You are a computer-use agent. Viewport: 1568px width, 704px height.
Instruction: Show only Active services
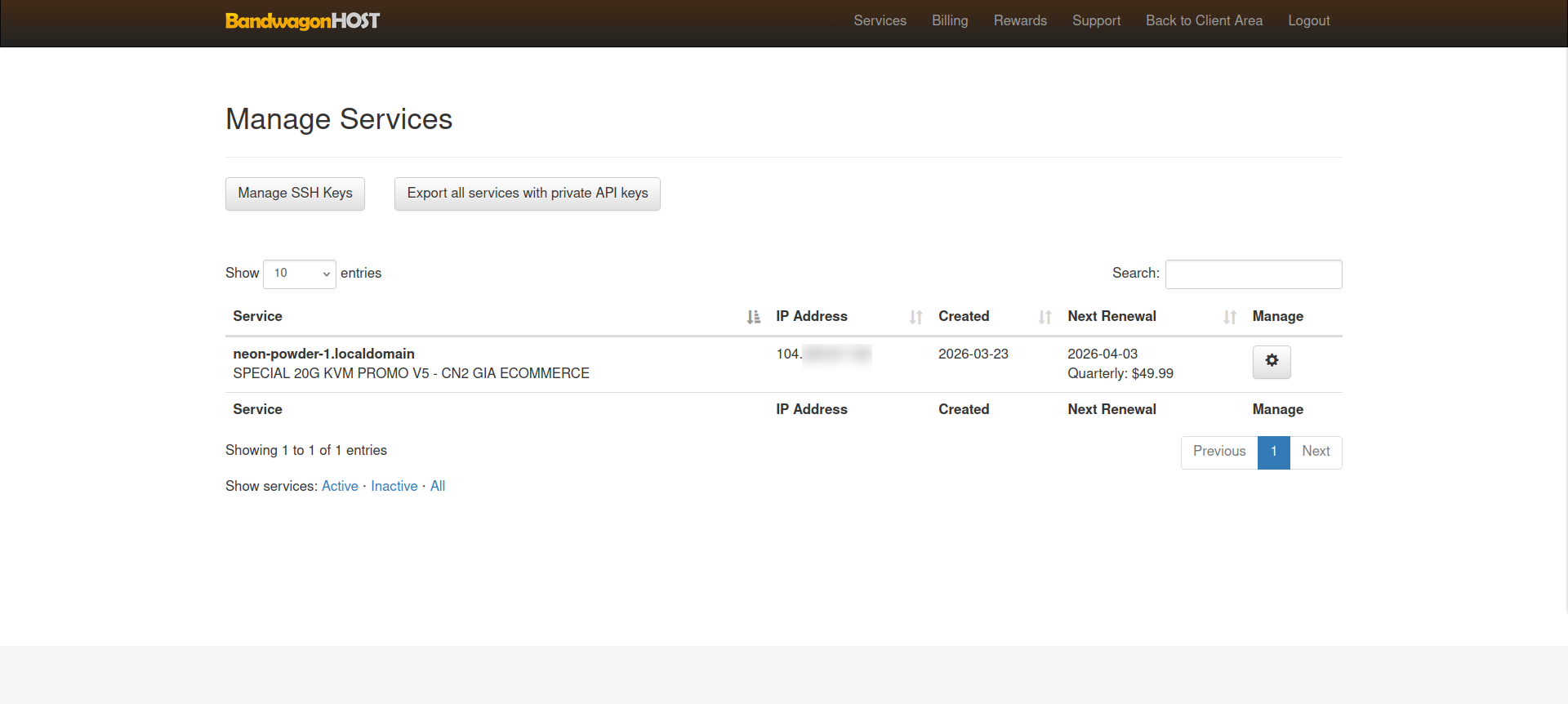pos(340,487)
